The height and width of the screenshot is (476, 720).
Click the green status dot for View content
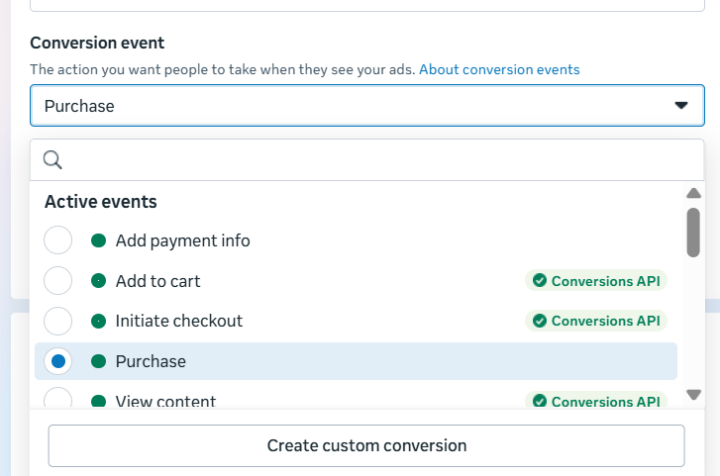point(98,402)
